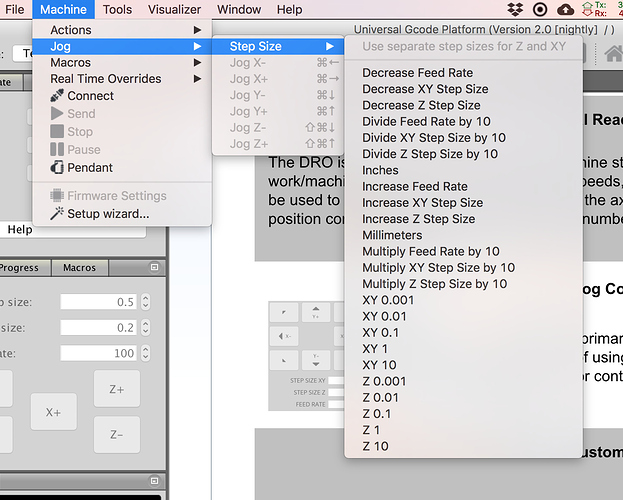623x500 pixels.
Task: Click the Z- jog button
Action: point(117,434)
